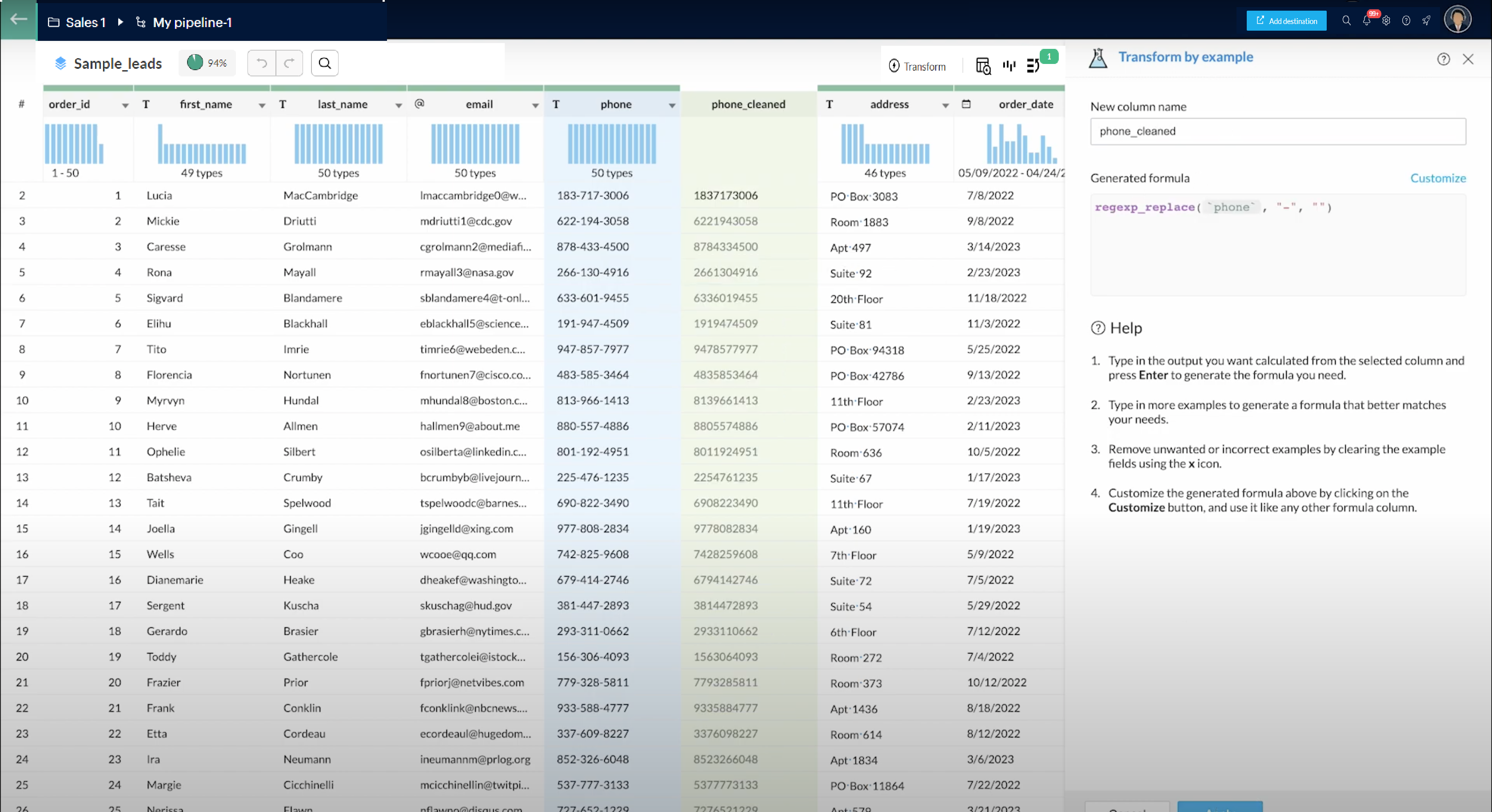Expand the email column dropdown arrow
Image resolution: width=1492 pixels, height=812 pixels.
point(535,105)
